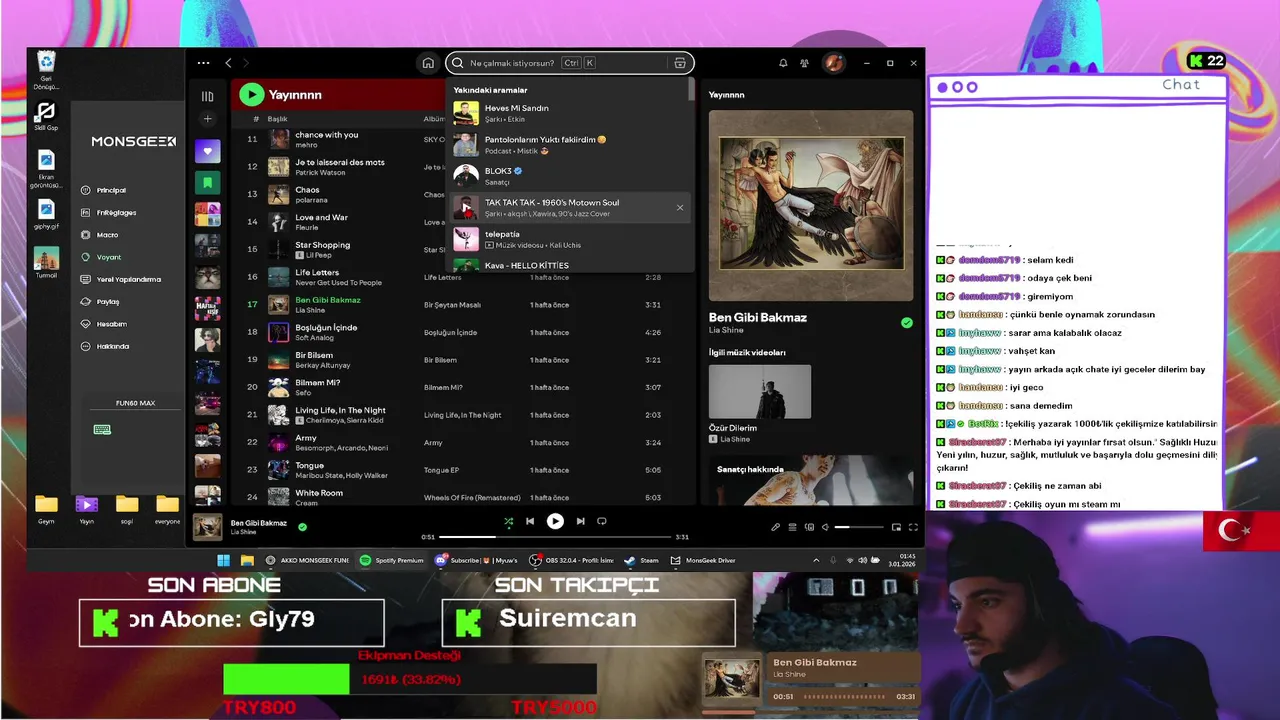The image size is (1280, 720).
Task: Open Spotify three-dot menu
Action: pos(203,63)
